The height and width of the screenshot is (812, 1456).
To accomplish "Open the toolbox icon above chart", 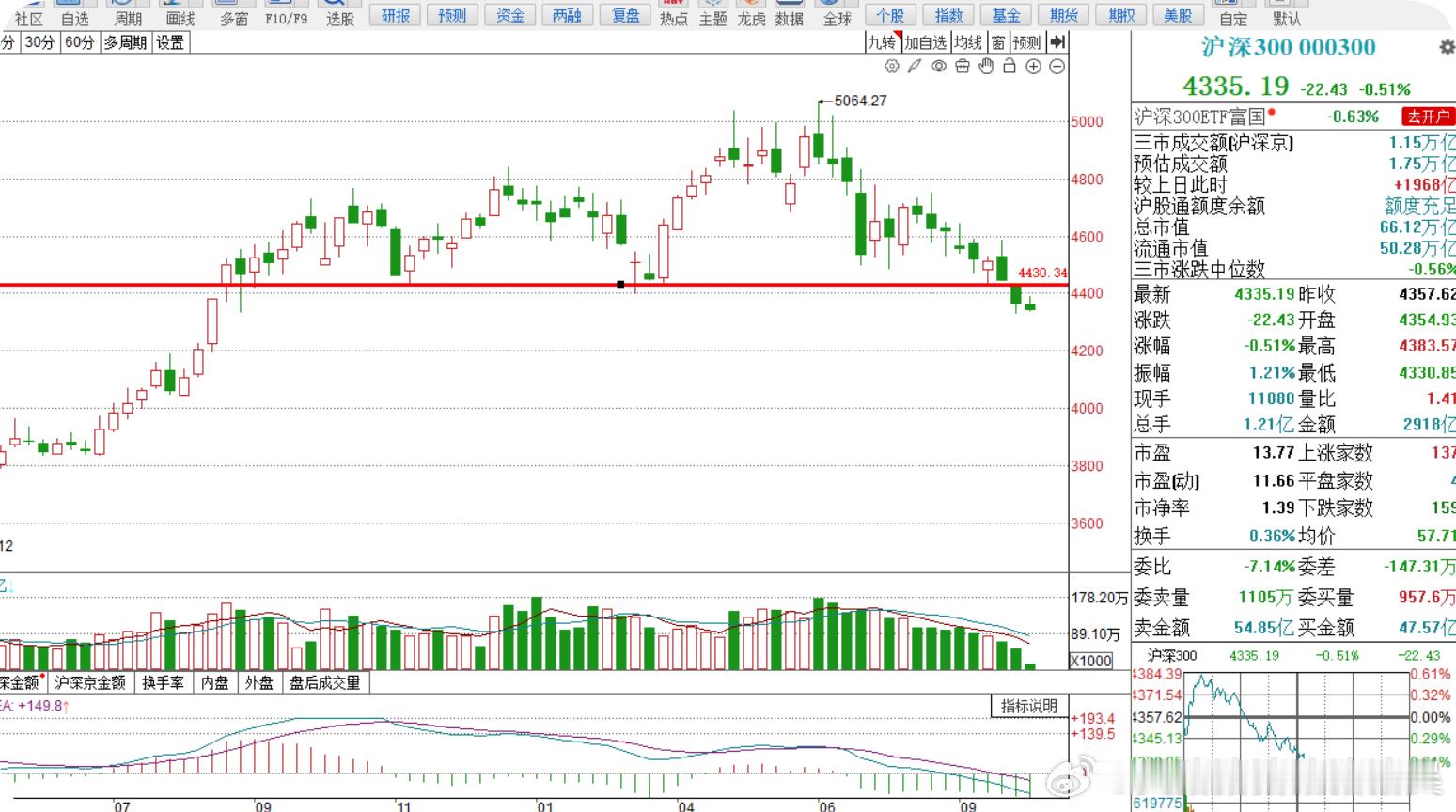I will tap(962, 67).
